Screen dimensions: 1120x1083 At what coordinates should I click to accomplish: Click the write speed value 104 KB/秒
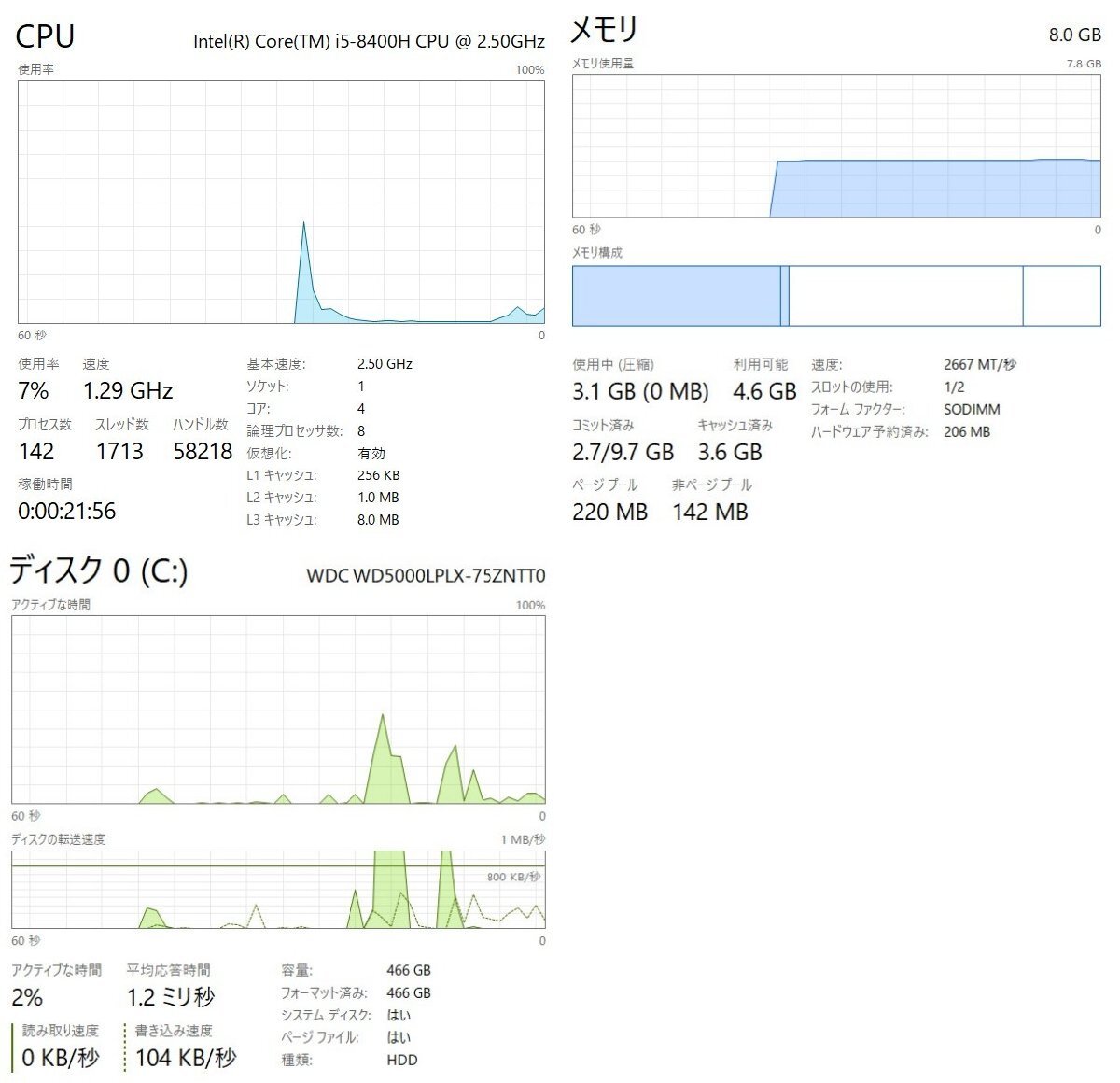point(186,1058)
